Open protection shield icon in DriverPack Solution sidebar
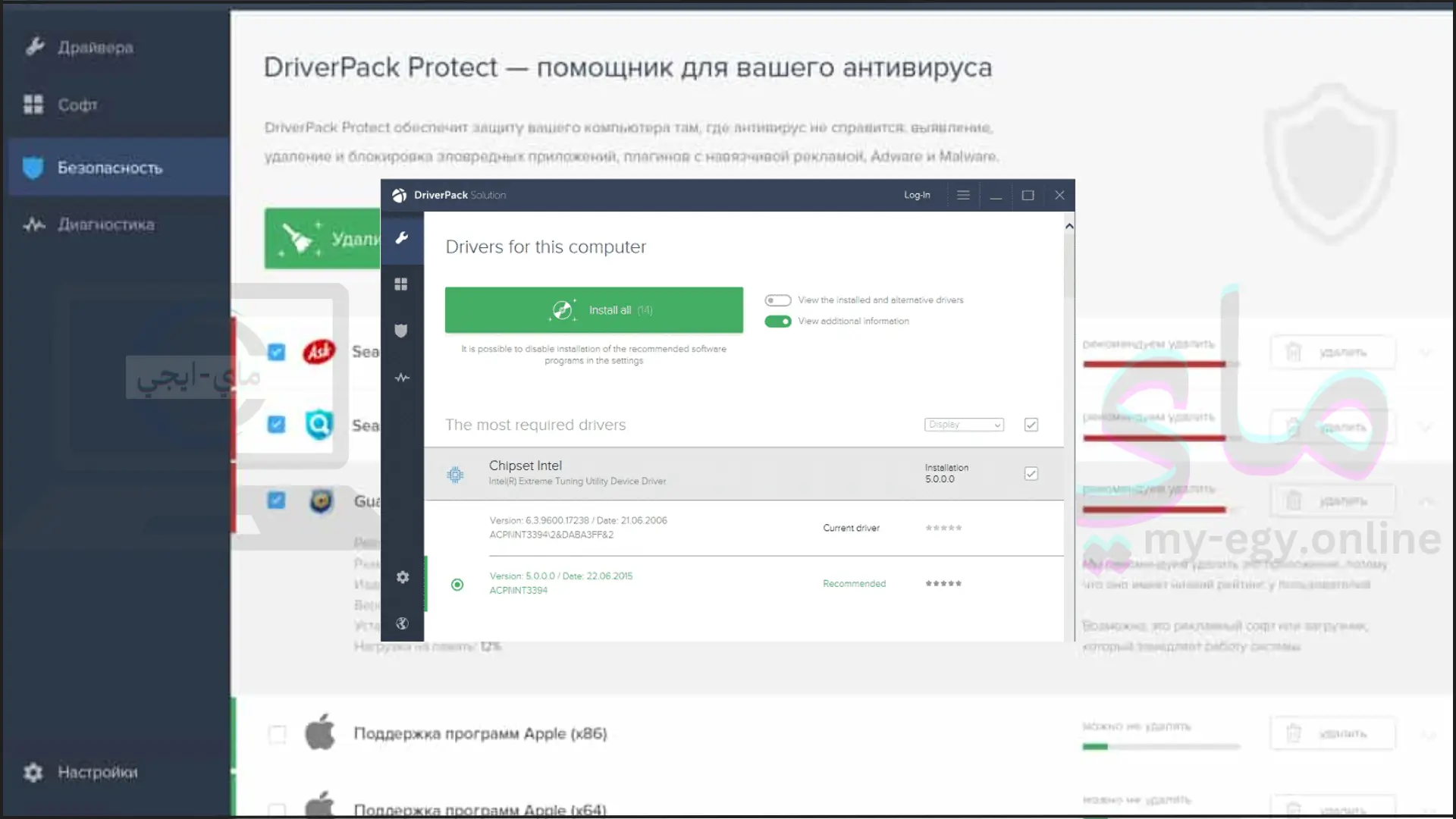The image size is (1456, 819). 401,331
